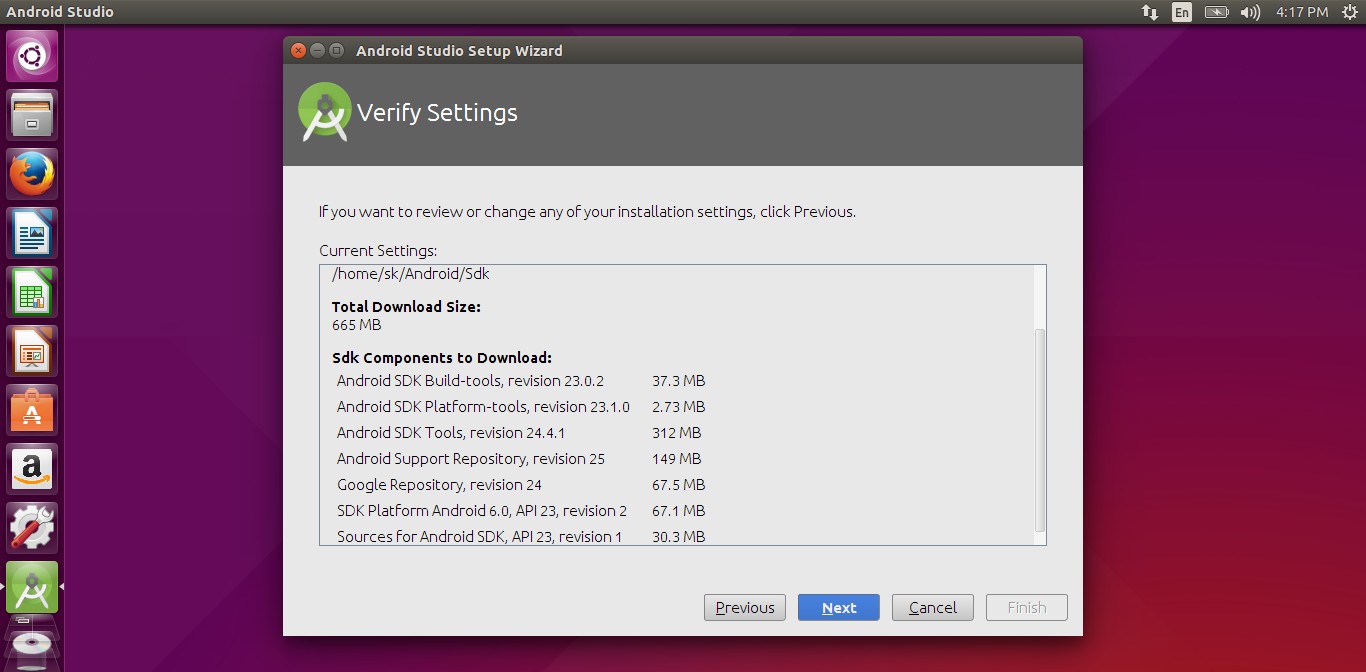Image resolution: width=1366 pixels, height=672 pixels.
Task: Select Google Repository, revision 24 row
Action: click(x=521, y=485)
